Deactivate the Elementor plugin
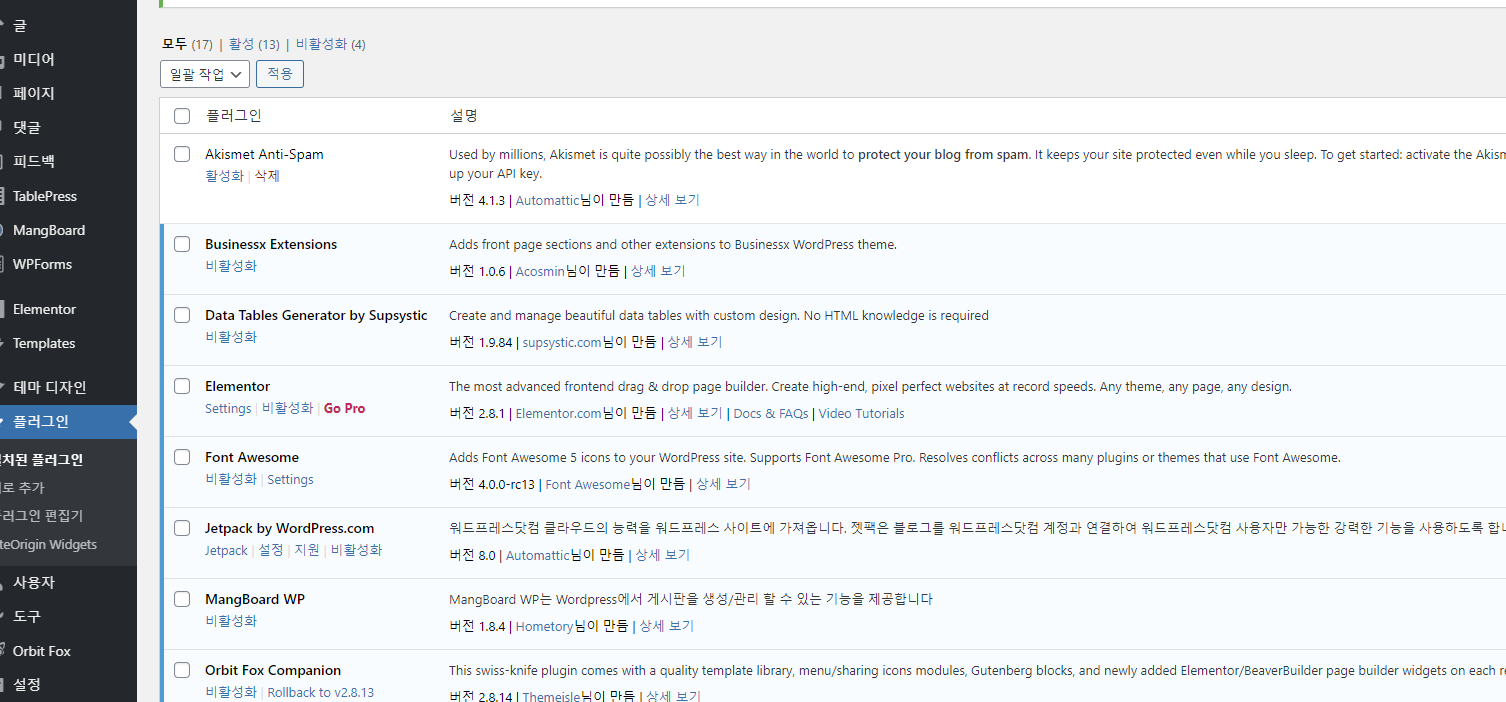 point(288,408)
